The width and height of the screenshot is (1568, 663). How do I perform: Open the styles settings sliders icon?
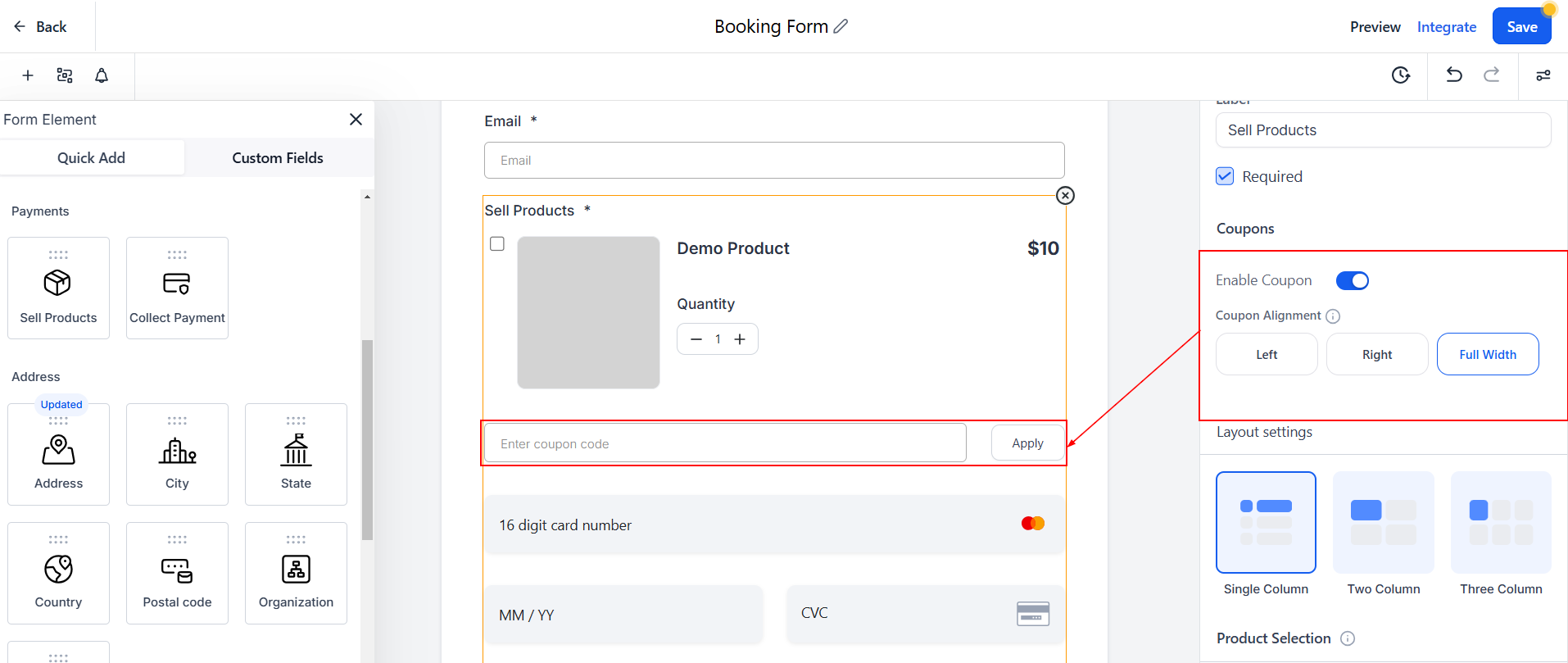coord(1543,75)
